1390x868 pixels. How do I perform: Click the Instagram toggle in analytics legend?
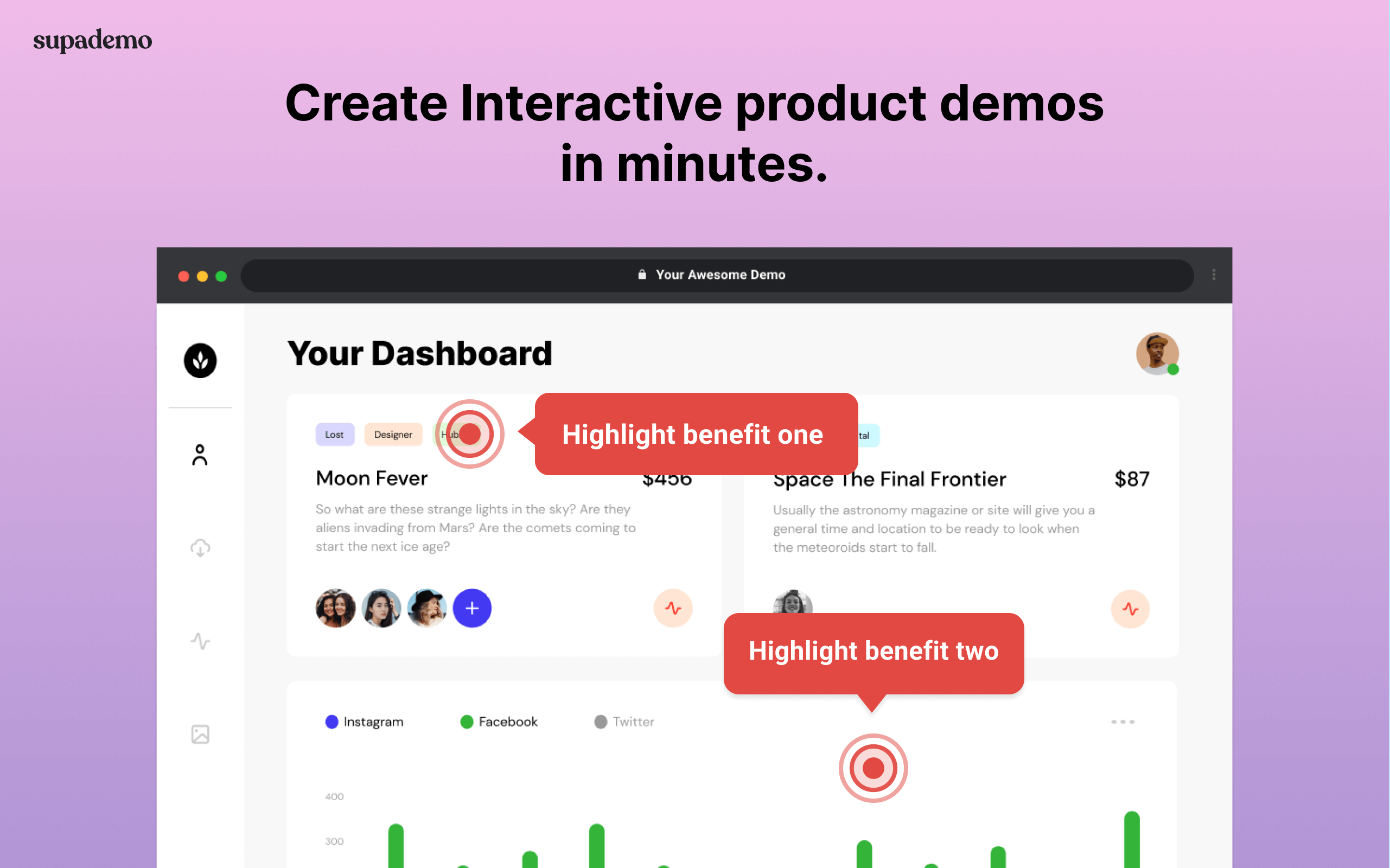(x=362, y=721)
